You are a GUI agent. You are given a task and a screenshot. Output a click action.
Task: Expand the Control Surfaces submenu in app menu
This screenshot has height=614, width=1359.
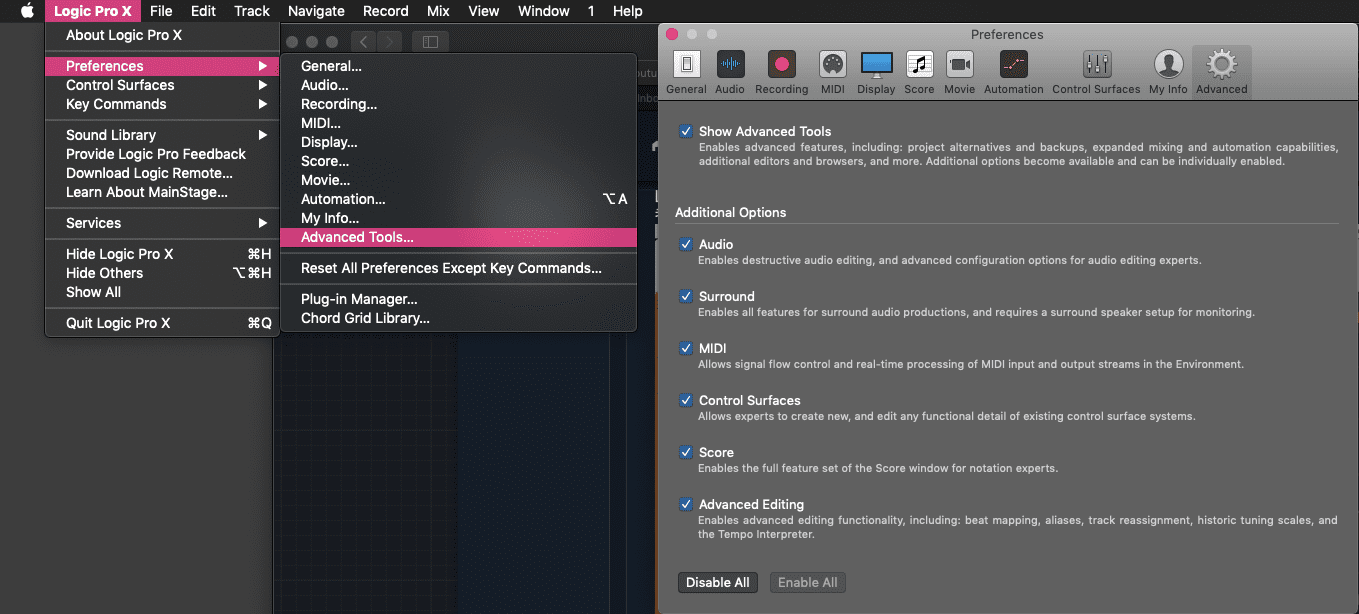[162, 85]
